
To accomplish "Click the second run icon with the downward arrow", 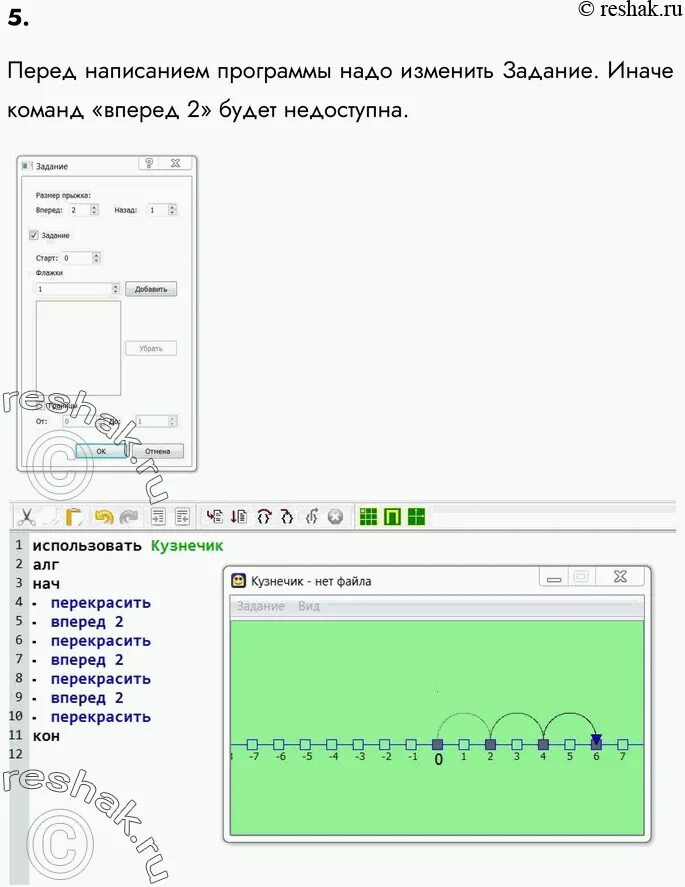I will 239,516.
